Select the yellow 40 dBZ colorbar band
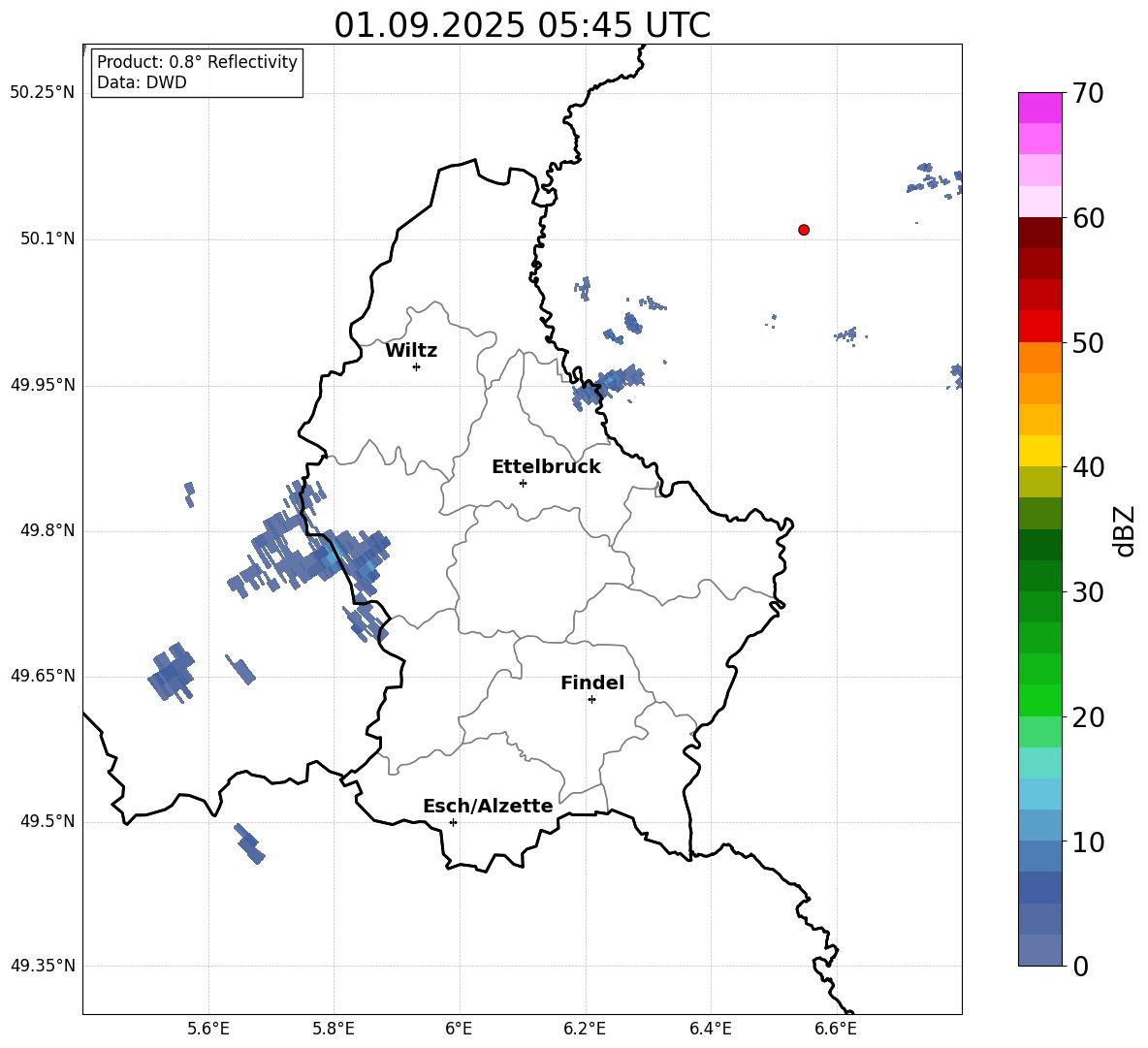 (x=1040, y=451)
